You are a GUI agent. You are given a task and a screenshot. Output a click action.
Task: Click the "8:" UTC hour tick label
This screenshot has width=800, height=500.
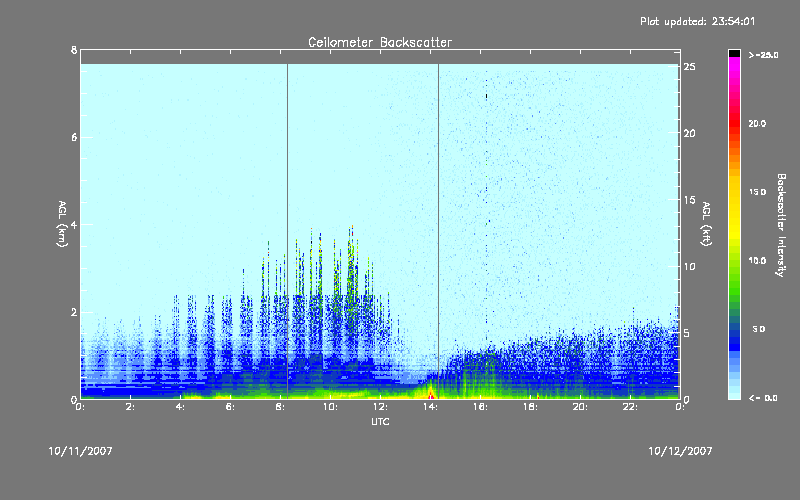coord(281,407)
